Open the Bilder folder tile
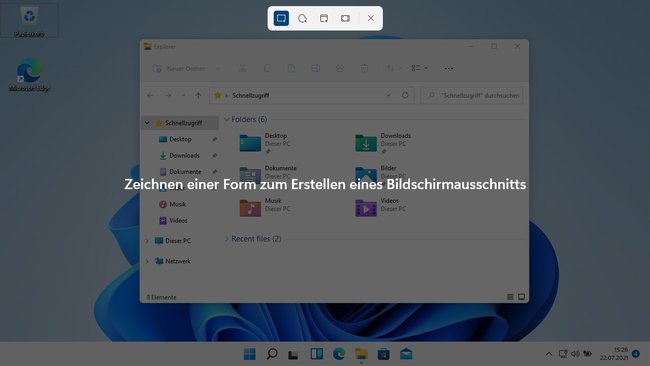Screen dimensions: 650x366 [x=380, y=175]
